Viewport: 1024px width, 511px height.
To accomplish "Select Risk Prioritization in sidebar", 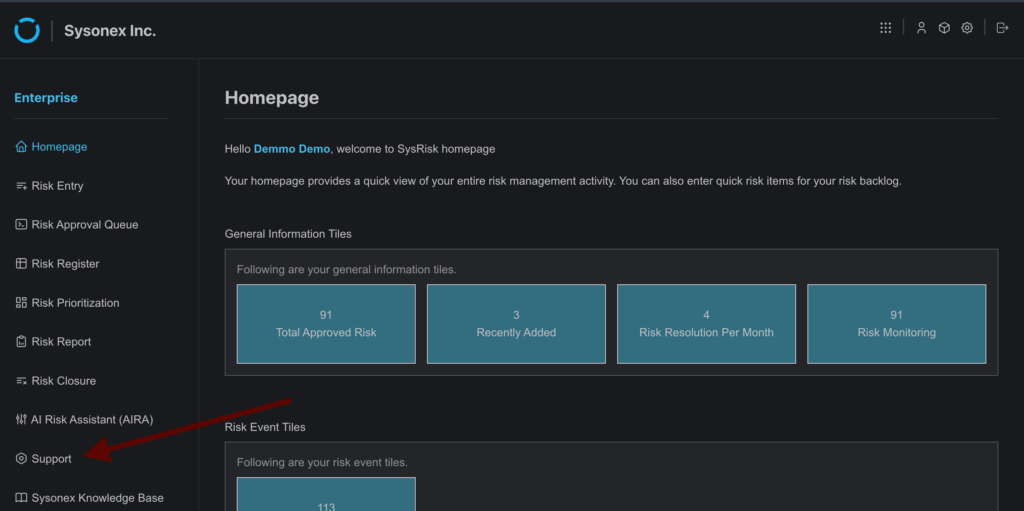I will (75, 303).
